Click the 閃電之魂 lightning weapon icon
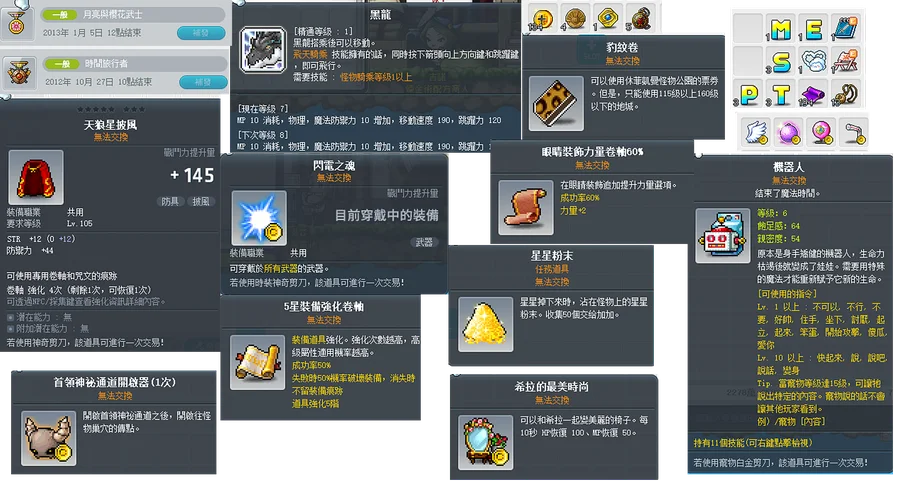This screenshot has height=490, width=900. [x=259, y=218]
